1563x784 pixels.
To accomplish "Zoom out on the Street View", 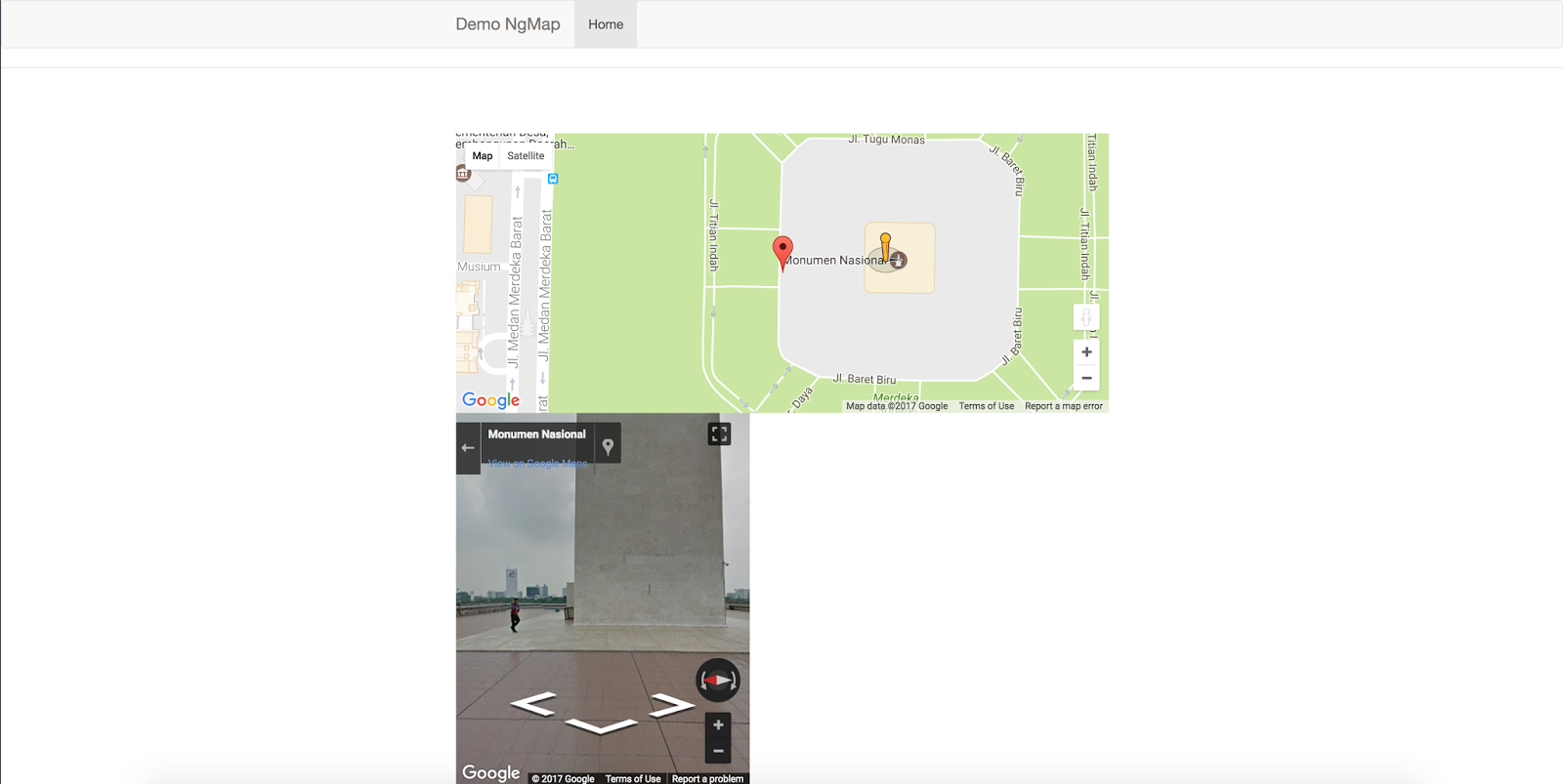I will (718, 751).
